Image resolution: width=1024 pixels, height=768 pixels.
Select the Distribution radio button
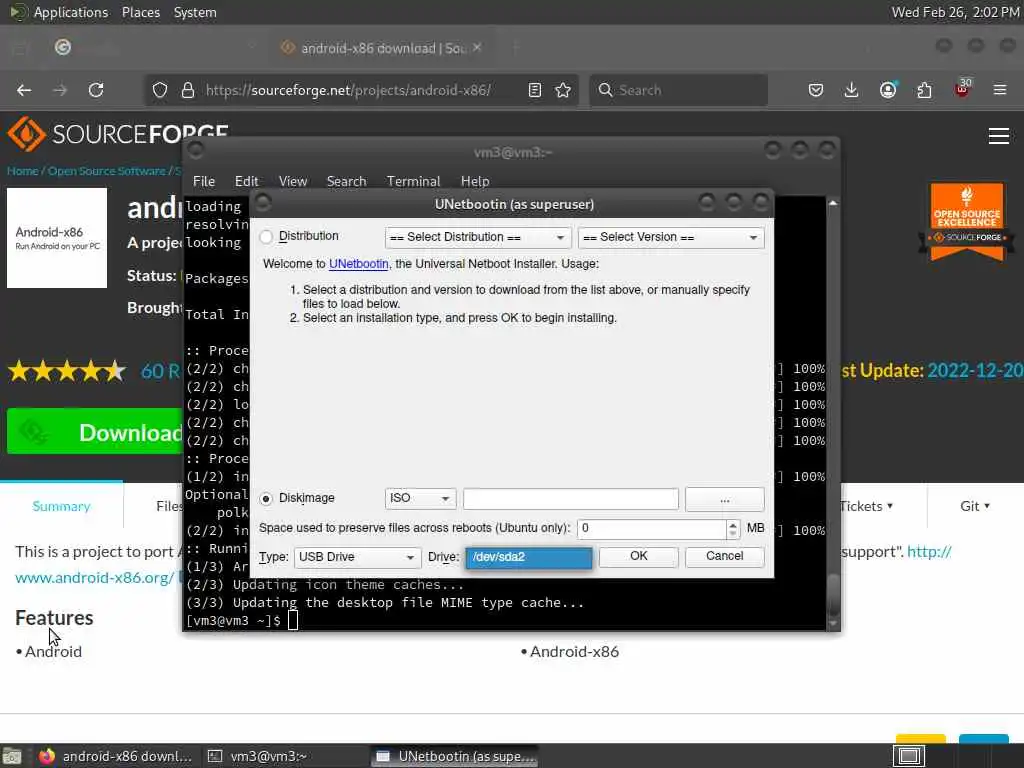coord(266,236)
